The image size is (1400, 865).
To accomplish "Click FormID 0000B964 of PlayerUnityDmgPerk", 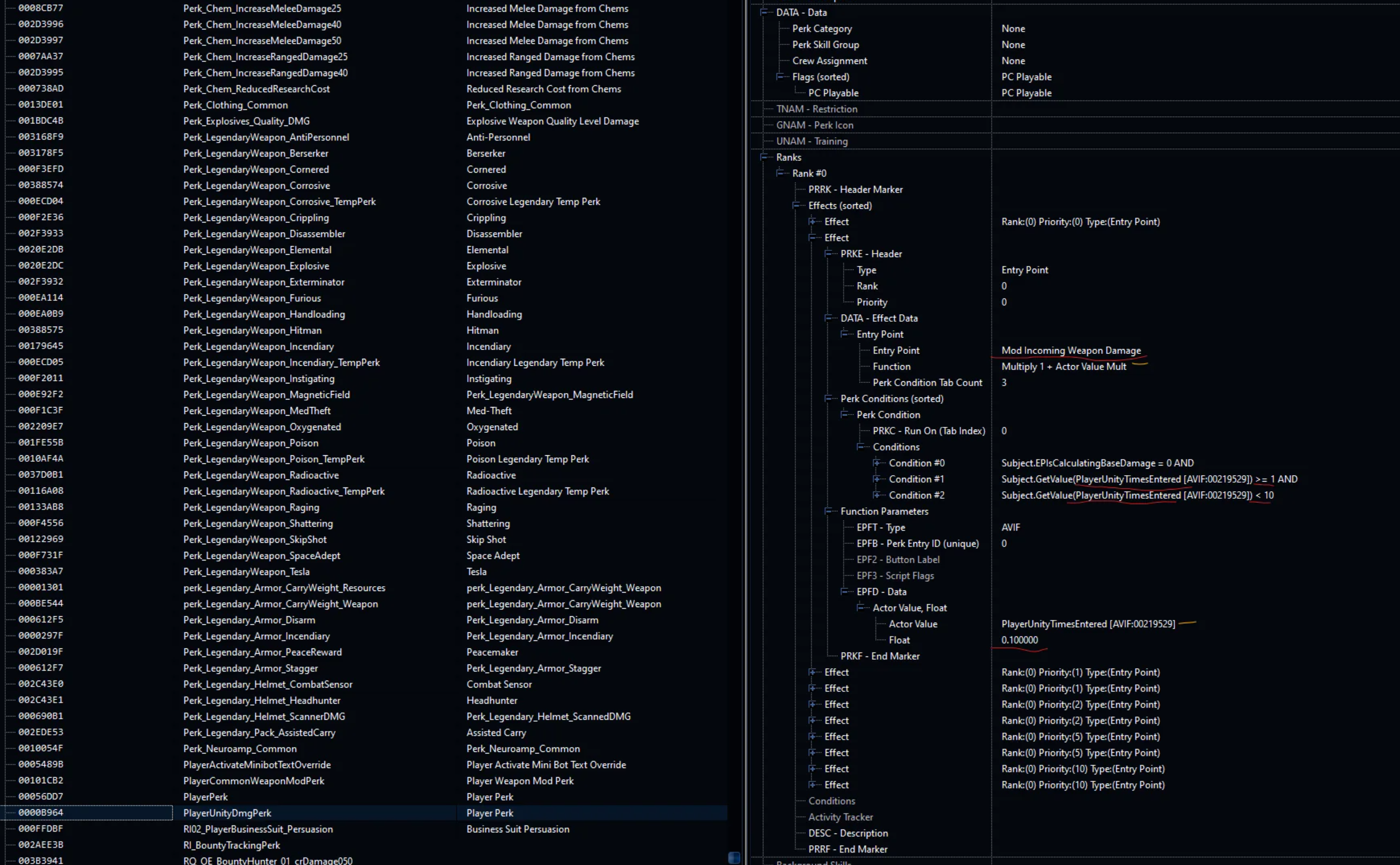I will point(41,813).
